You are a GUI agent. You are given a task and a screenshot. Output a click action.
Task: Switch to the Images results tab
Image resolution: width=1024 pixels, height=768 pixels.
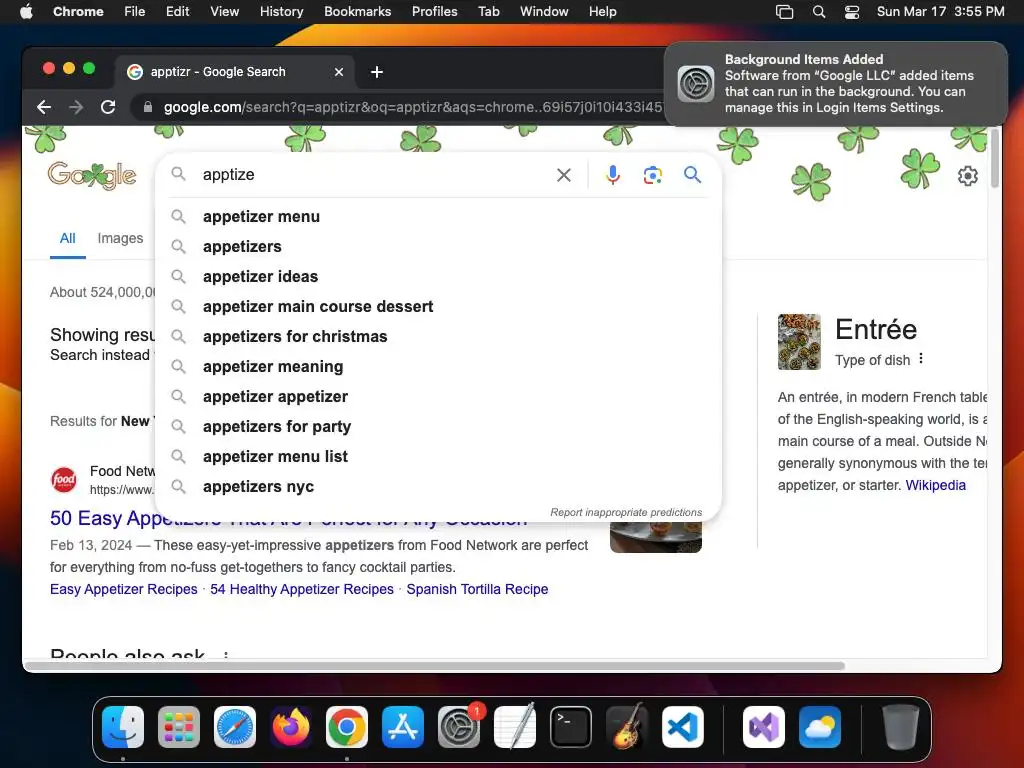(120, 238)
